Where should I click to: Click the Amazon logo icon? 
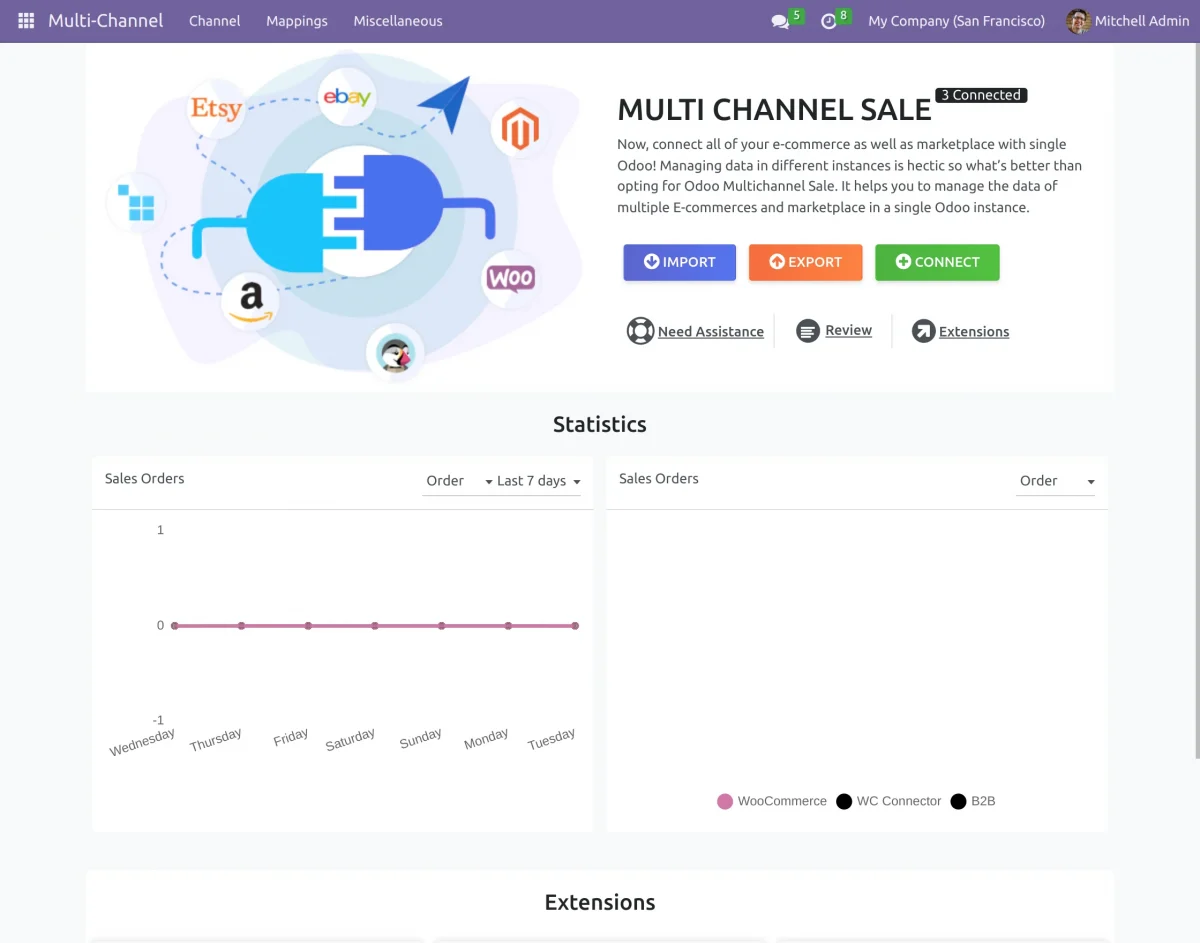coord(251,301)
